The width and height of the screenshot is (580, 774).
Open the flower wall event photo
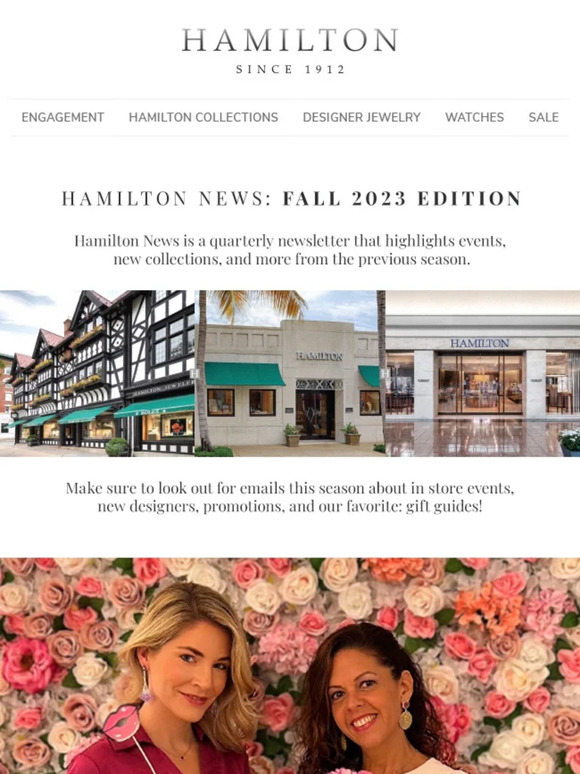coord(290,666)
